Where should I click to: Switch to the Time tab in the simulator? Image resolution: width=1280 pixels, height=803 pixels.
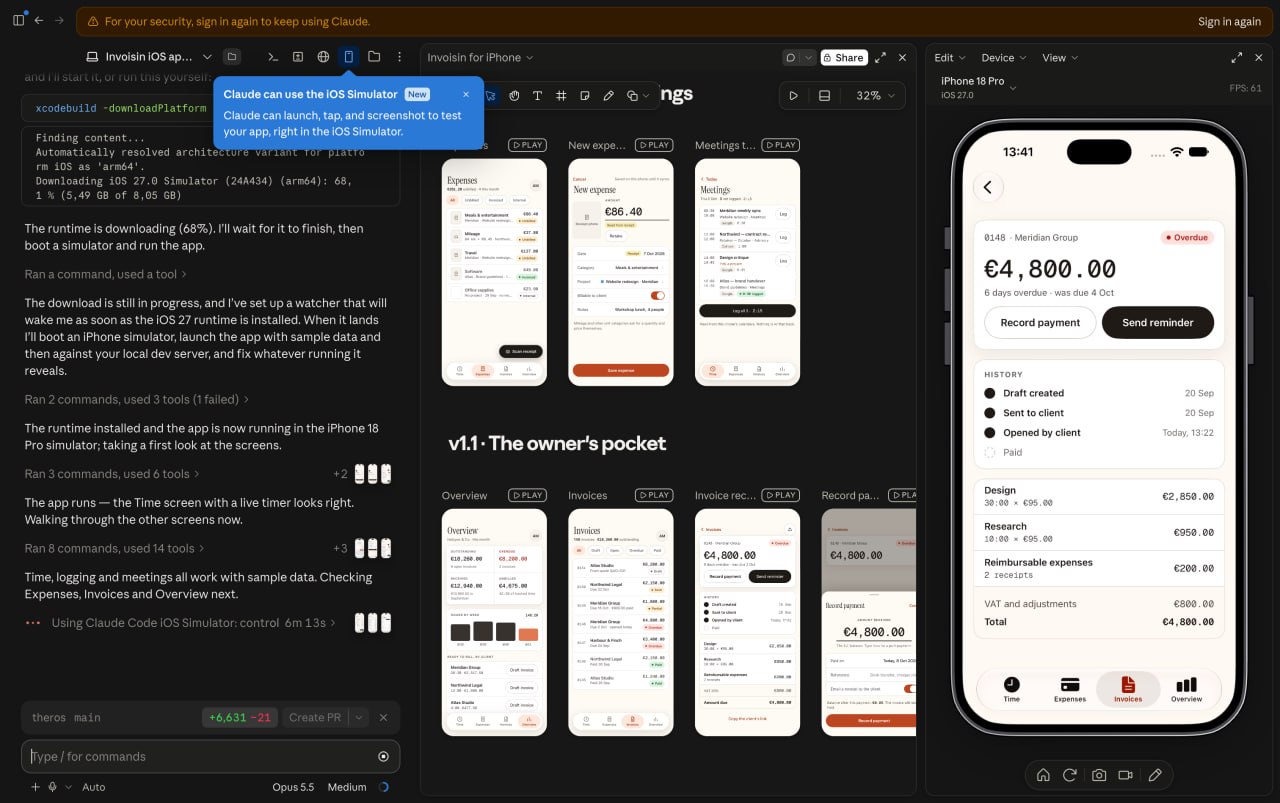(x=1012, y=689)
